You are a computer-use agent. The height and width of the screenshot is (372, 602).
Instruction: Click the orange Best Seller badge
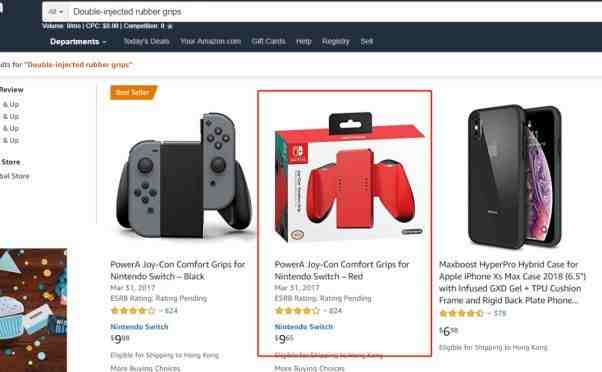coord(133,93)
